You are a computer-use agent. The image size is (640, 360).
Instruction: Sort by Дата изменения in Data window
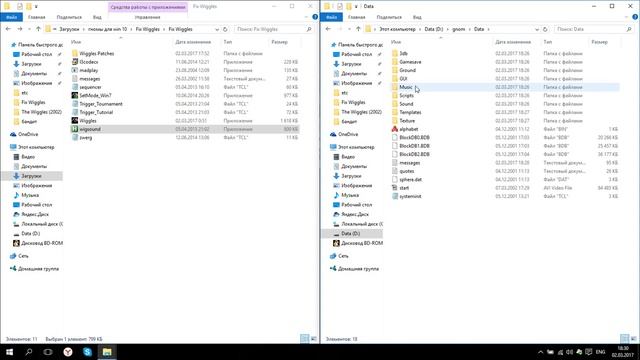tap(513, 42)
